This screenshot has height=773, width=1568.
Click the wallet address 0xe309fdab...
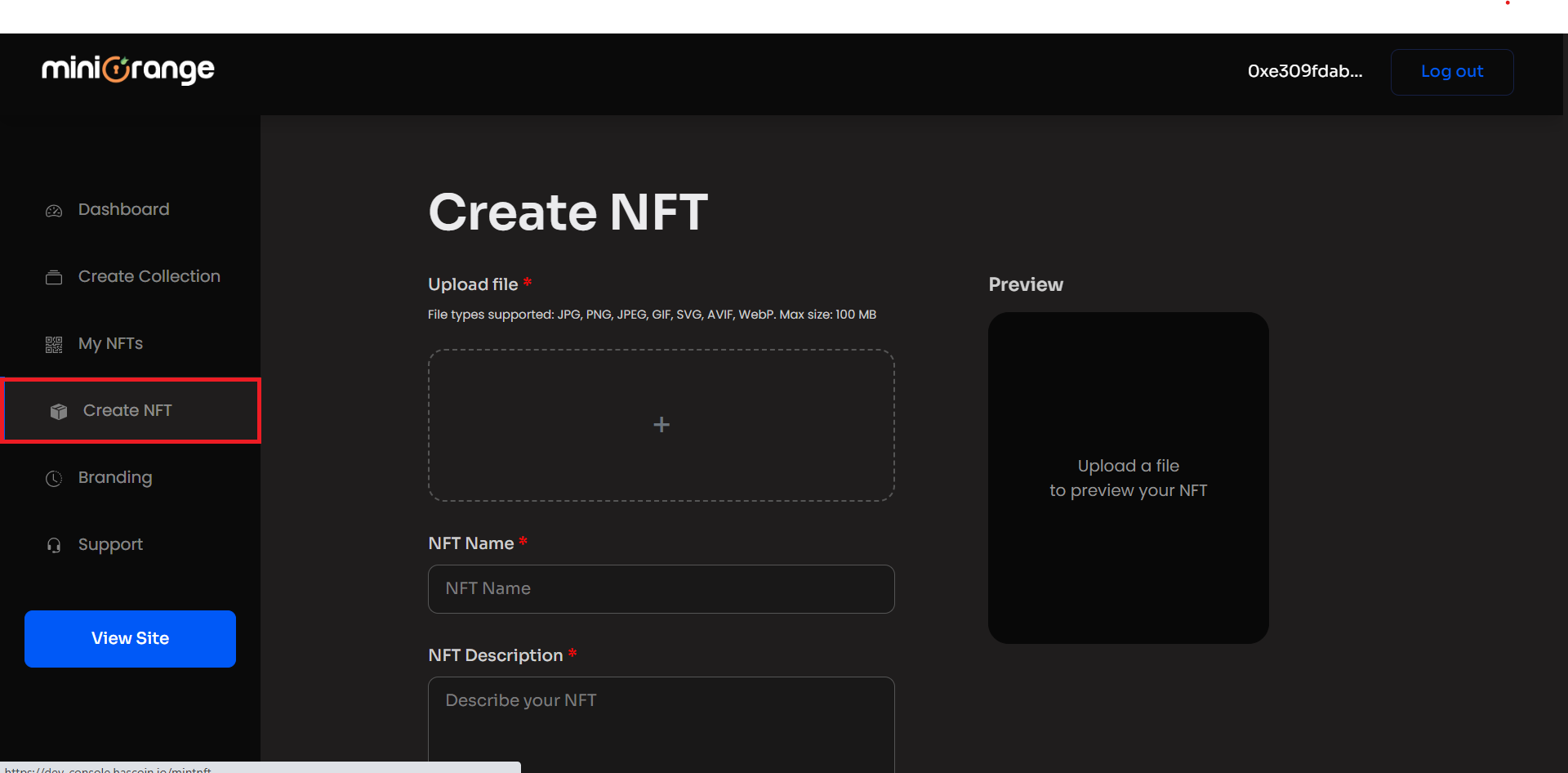coord(1305,71)
